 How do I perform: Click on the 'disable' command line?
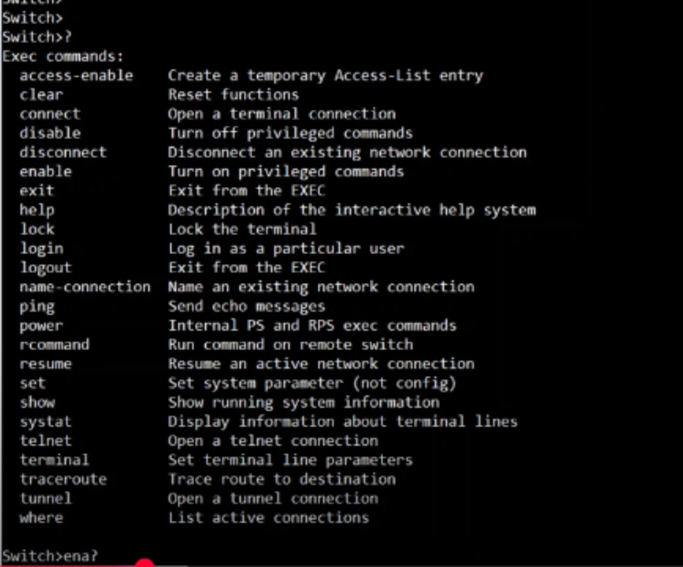[50, 133]
